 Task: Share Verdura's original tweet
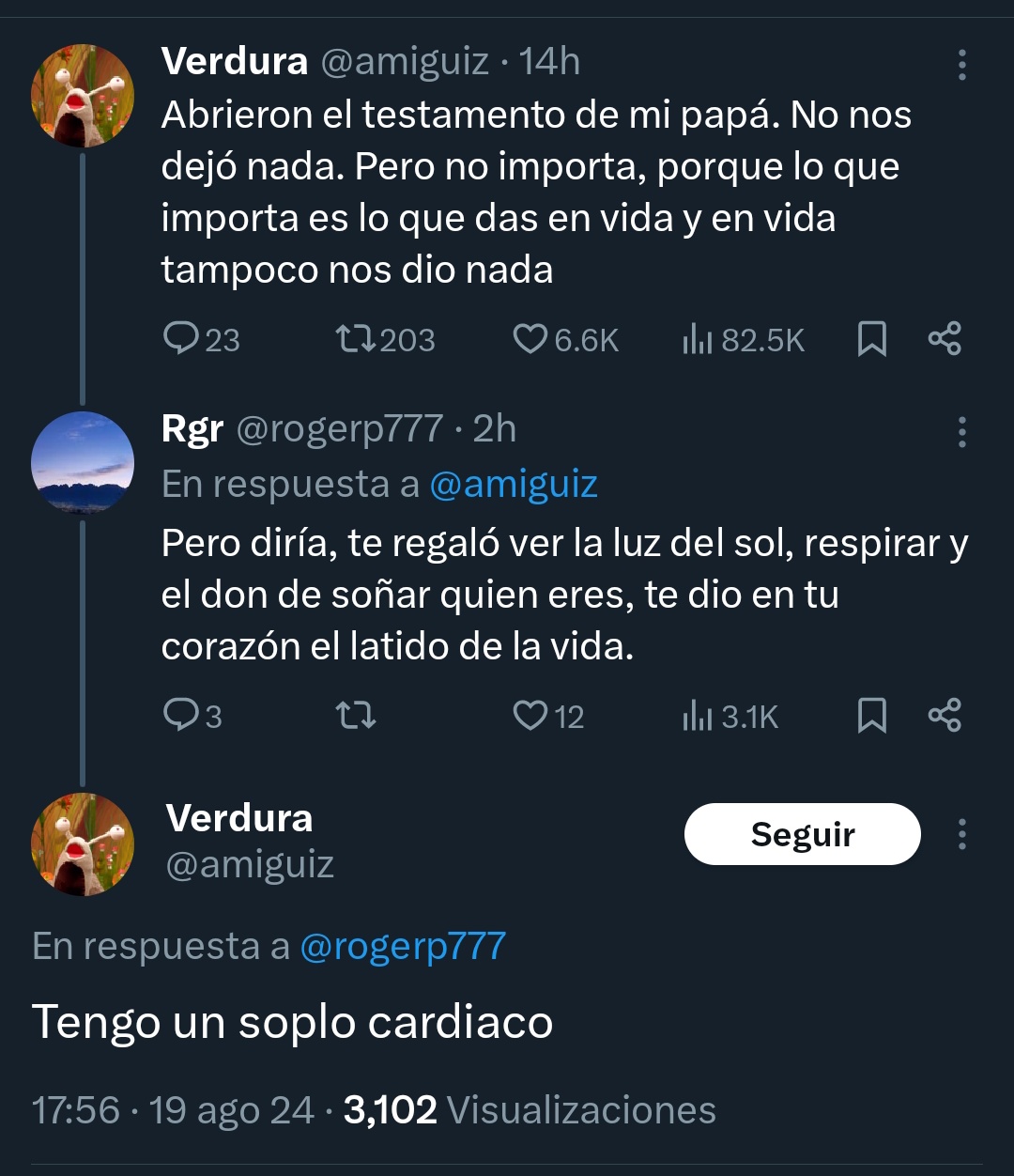945,338
